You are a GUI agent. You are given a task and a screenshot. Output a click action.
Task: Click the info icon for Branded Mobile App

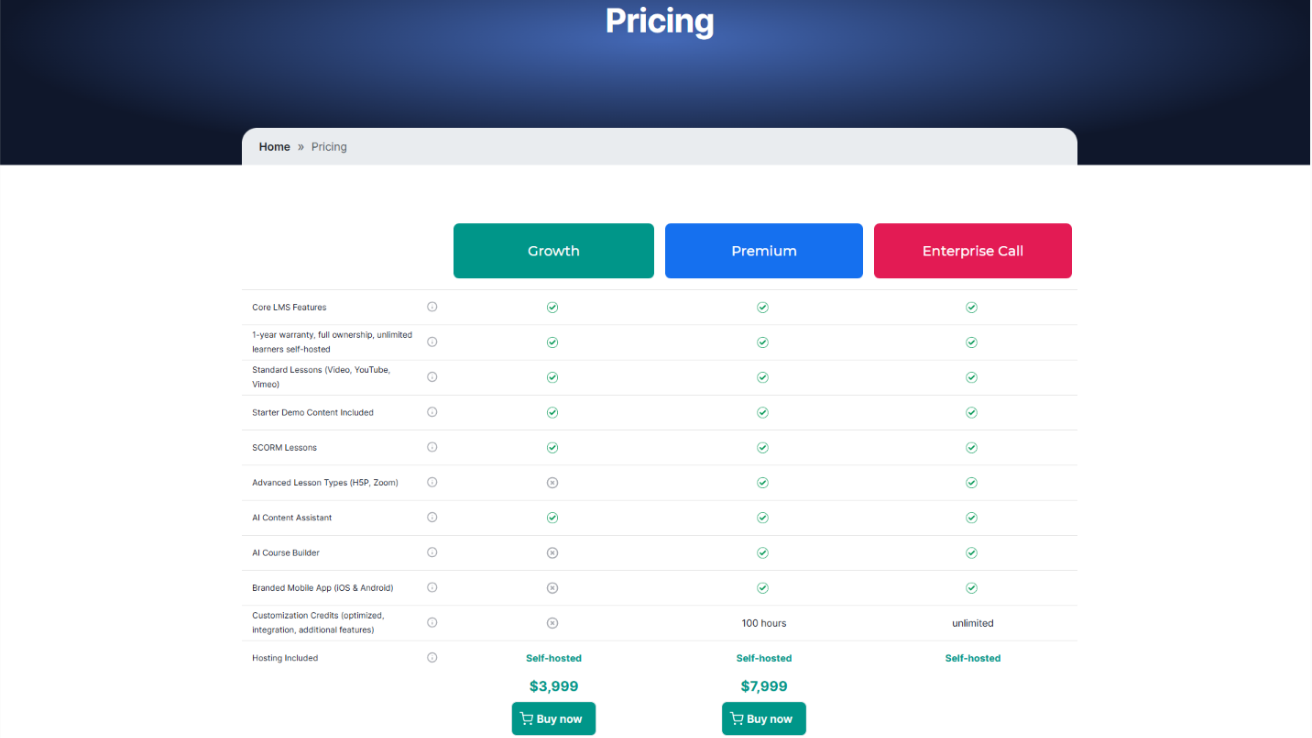click(431, 588)
